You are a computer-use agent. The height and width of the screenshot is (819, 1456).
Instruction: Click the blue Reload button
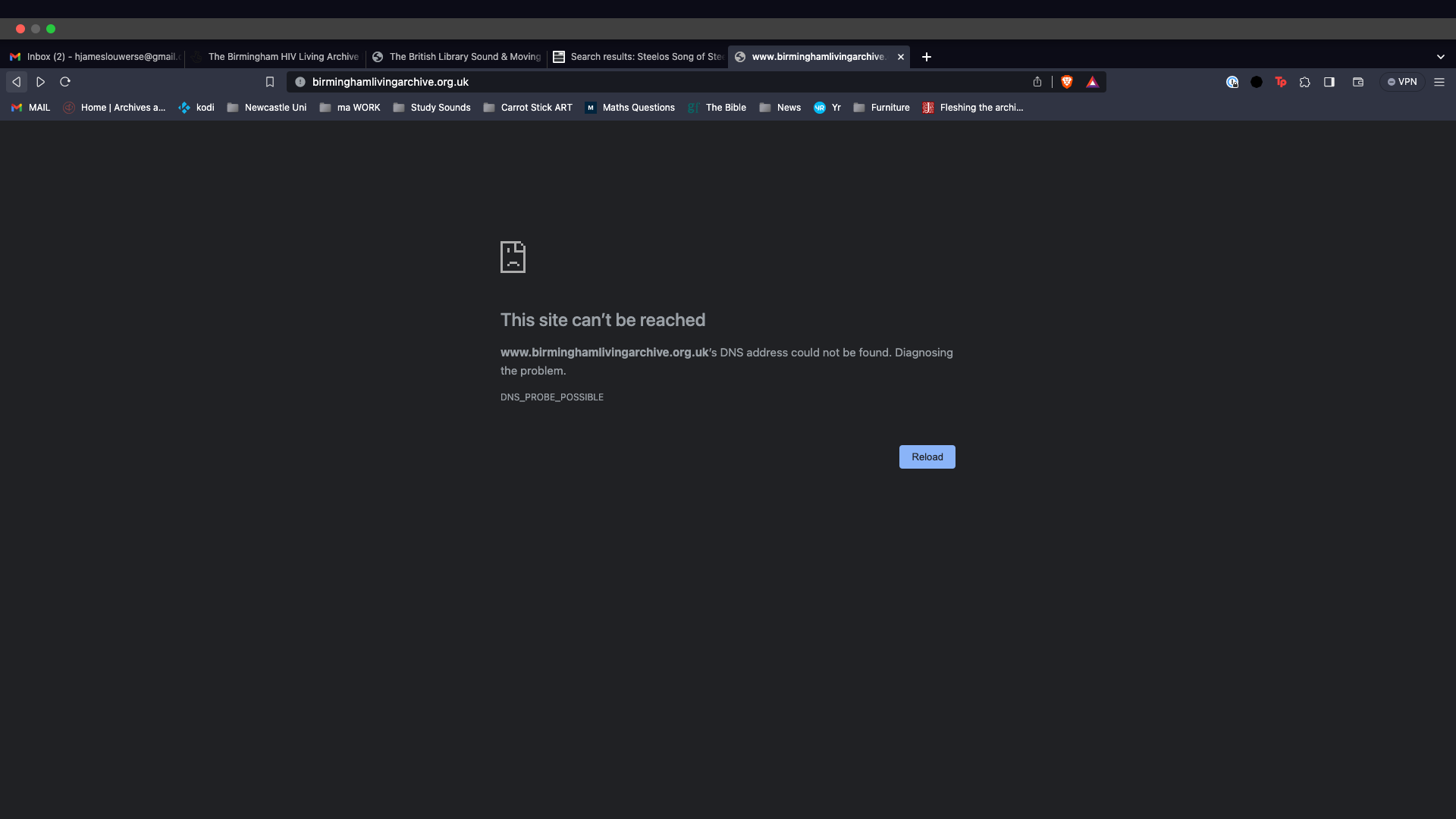pos(927,457)
